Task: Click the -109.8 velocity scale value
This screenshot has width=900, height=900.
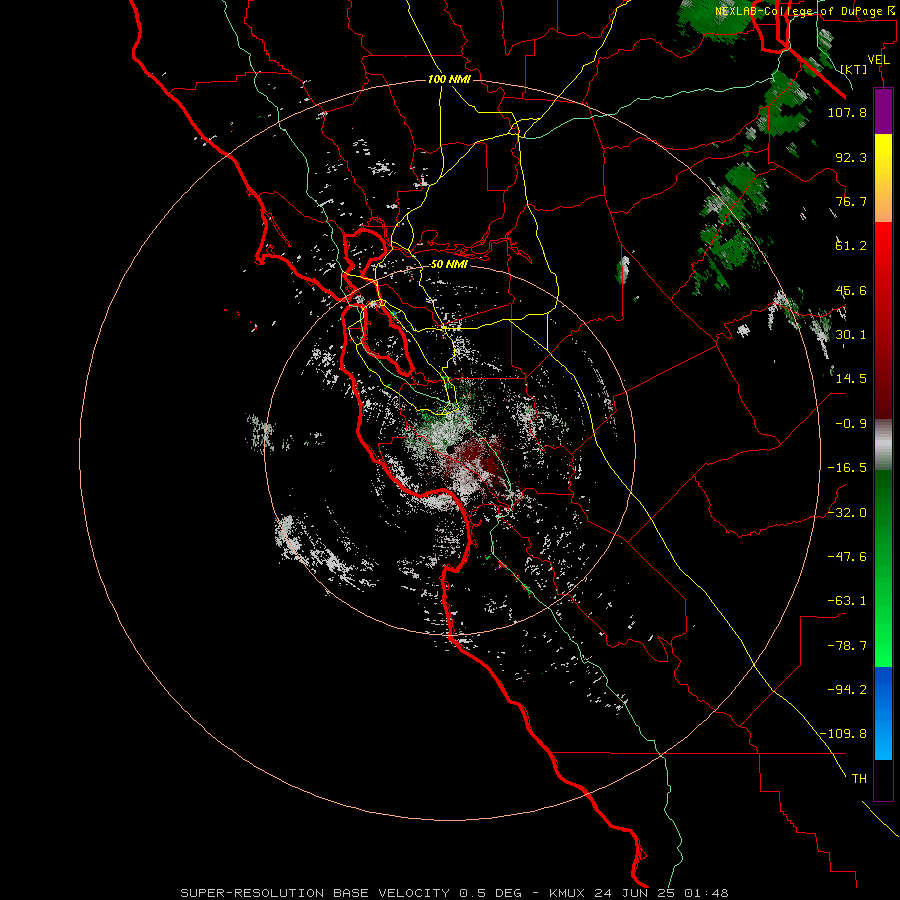Action: tap(843, 734)
